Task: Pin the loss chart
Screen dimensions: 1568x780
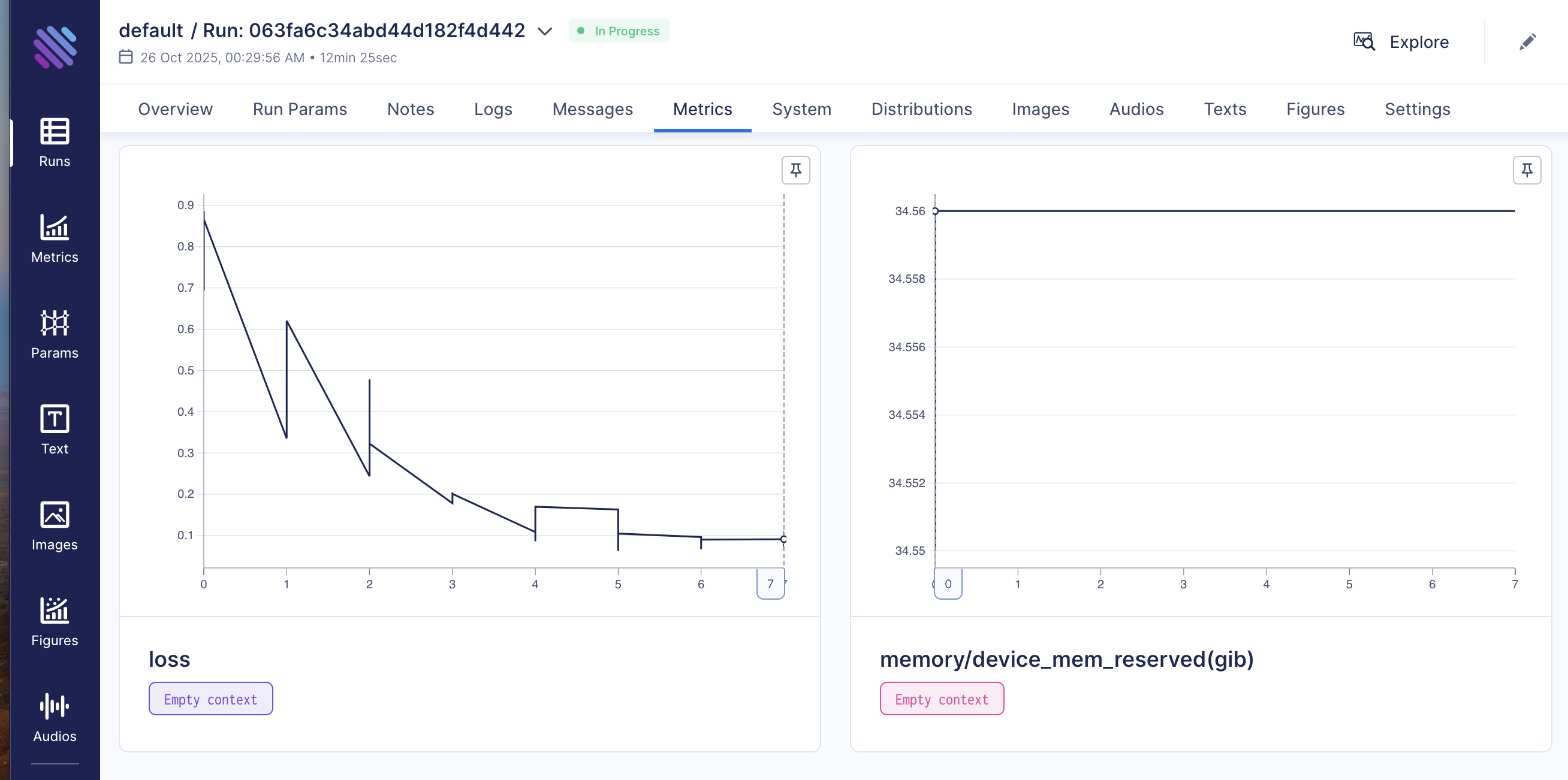Action: pos(795,170)
